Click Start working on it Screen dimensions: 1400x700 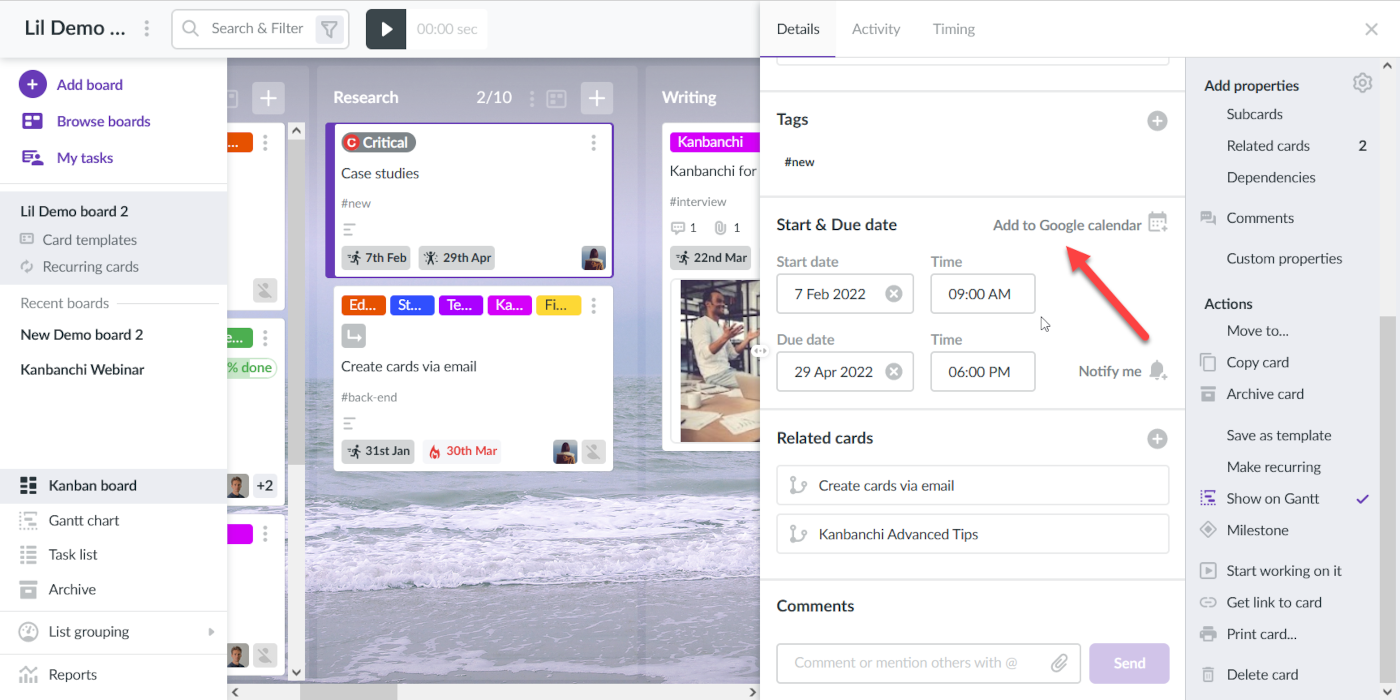(x=1284, y=571)
